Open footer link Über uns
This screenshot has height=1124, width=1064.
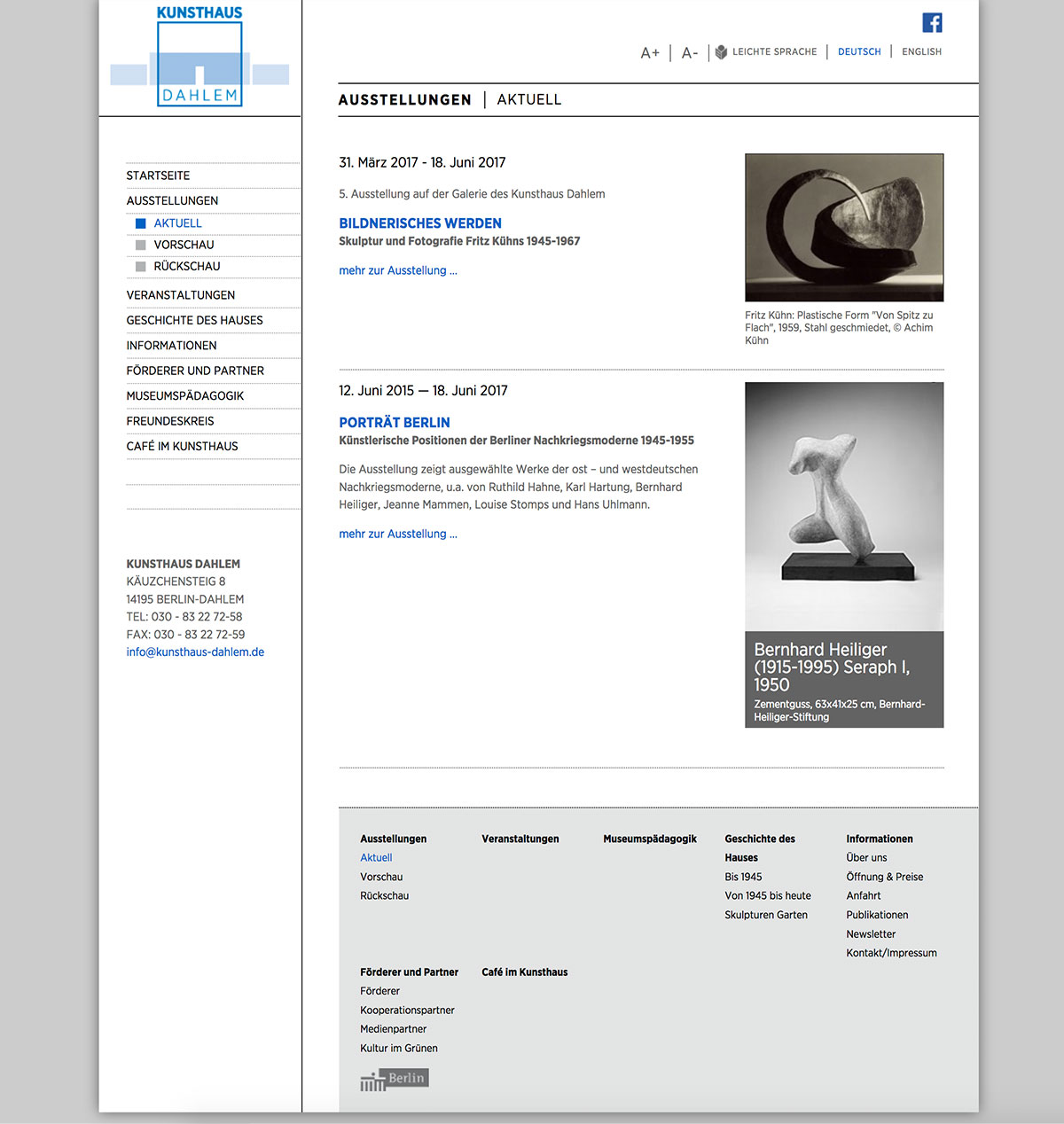[x=866, y=858]
